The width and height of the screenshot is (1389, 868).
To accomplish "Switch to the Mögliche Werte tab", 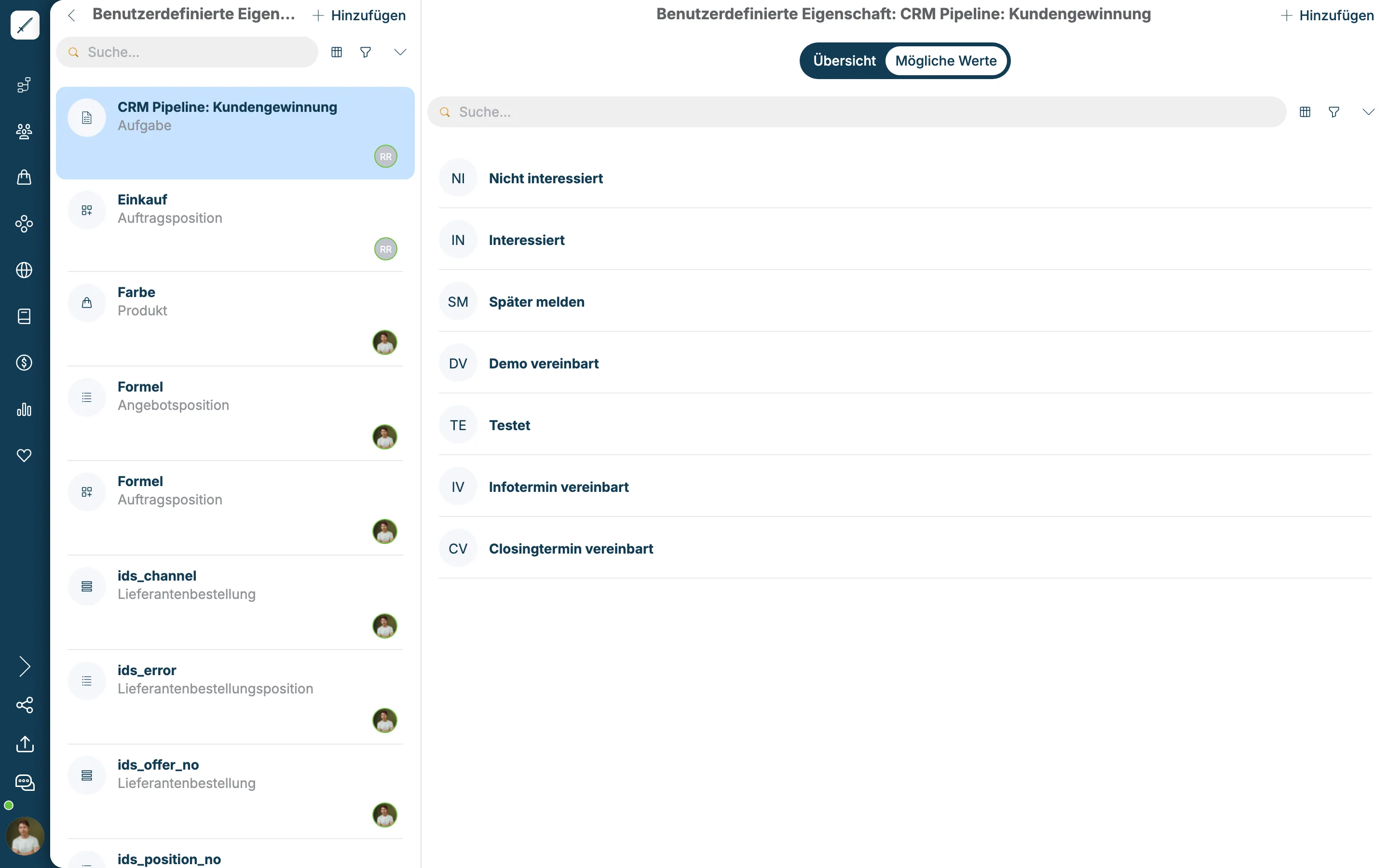I will coord(946,61).
